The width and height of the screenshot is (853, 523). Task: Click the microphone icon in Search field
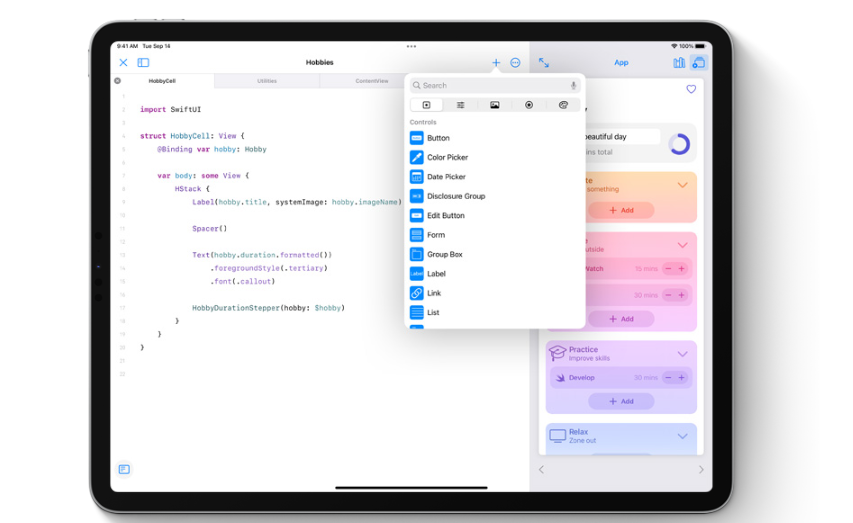pos(573,85)
